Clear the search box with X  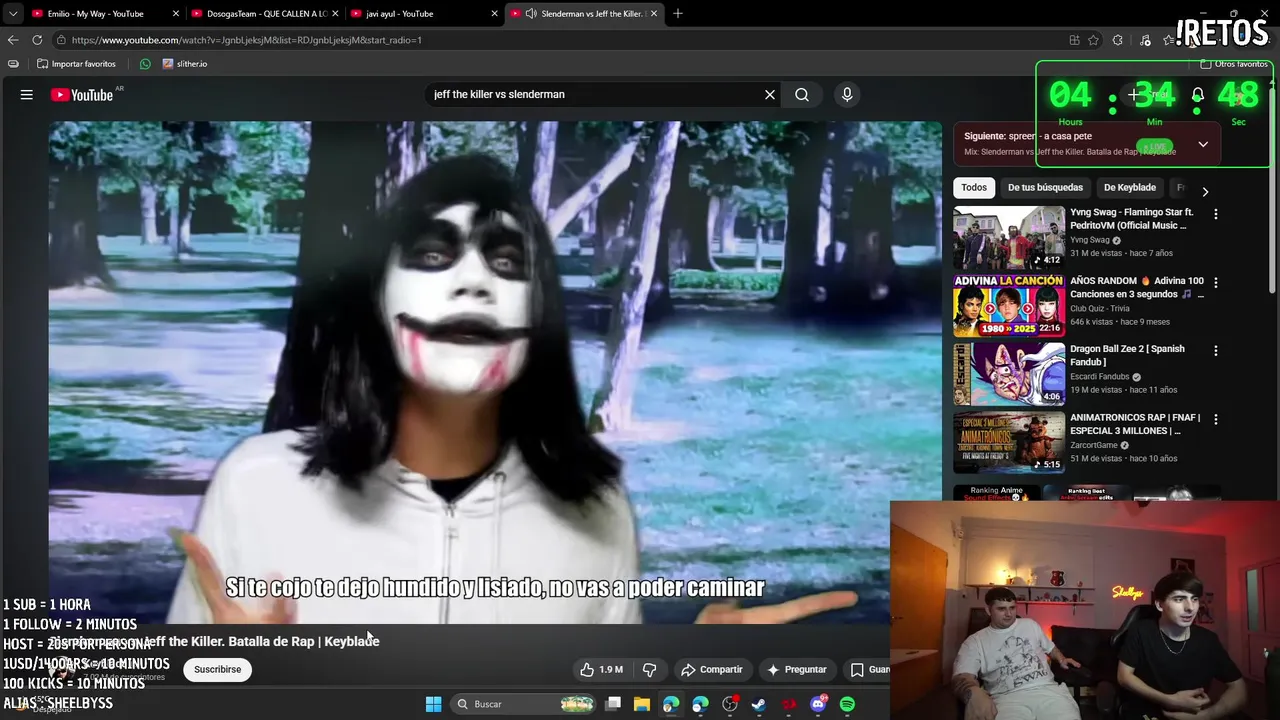[x=770, y=95]
